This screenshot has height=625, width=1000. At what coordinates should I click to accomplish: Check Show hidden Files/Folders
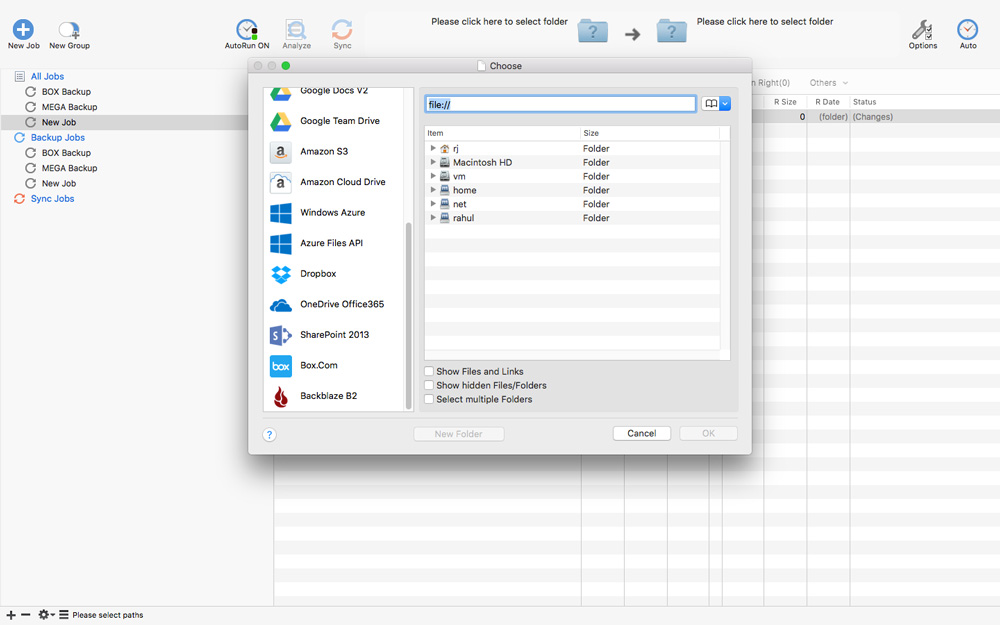tap(429, 385)
